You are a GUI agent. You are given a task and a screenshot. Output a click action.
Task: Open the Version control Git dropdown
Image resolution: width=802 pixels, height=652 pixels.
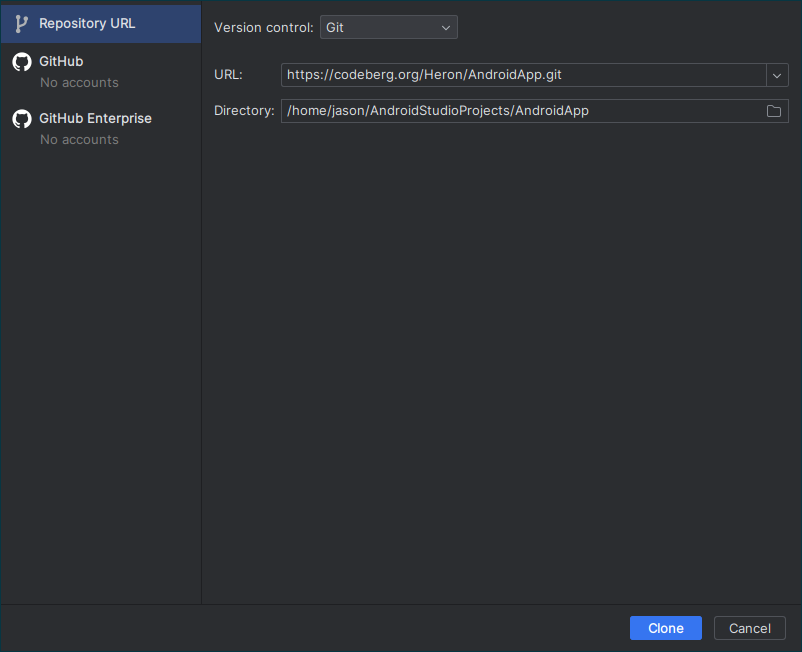[x=389, y=27]
